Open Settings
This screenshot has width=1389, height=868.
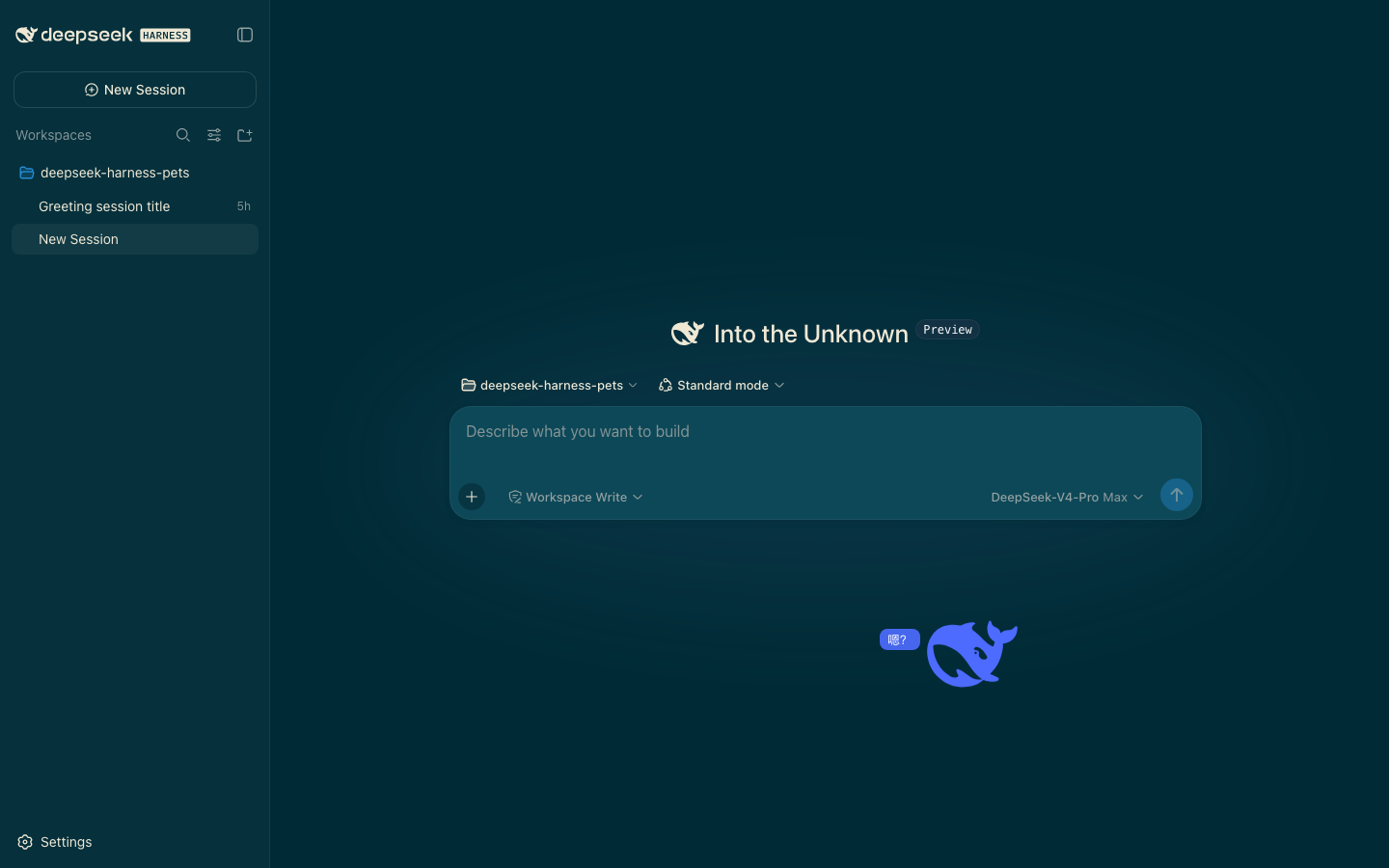pos(55,842)
